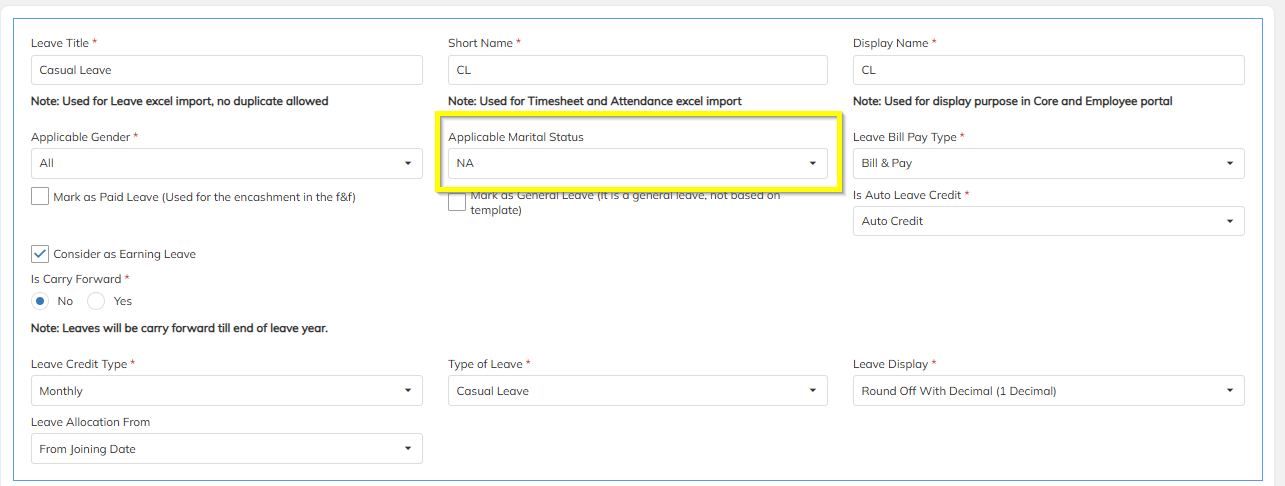The height and width of the screenshot is (486, 1285).
Task: Click the Short Name text field
Action: tap(637, 70)
